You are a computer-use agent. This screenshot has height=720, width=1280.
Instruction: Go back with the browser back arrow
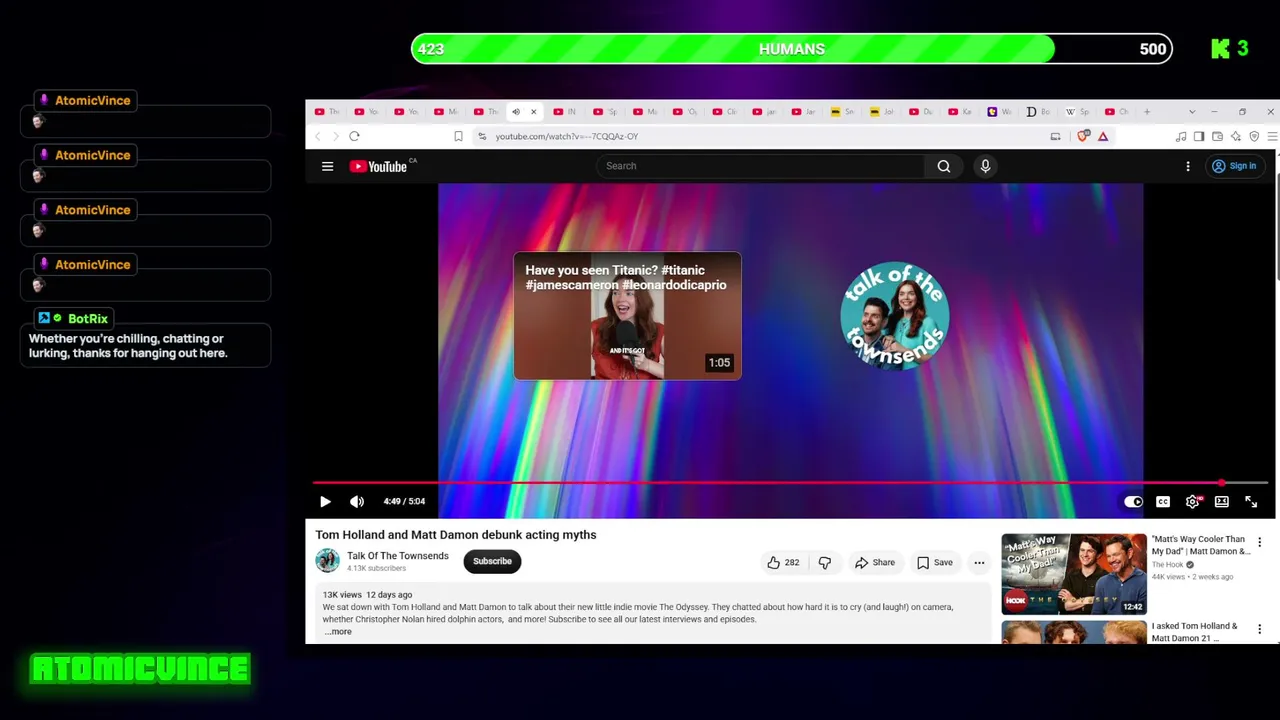point(318,136)
